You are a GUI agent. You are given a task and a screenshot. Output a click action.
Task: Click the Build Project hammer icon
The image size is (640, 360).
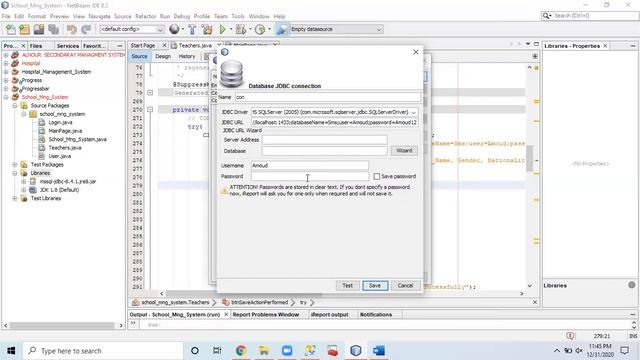(192, 29)
